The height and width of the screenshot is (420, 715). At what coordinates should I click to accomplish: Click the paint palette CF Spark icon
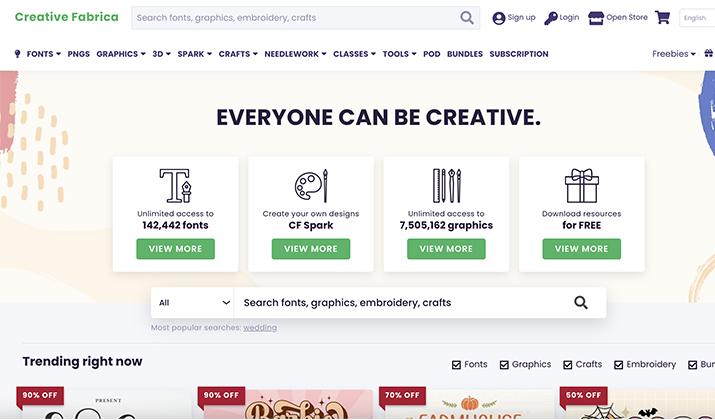point(311,186)
